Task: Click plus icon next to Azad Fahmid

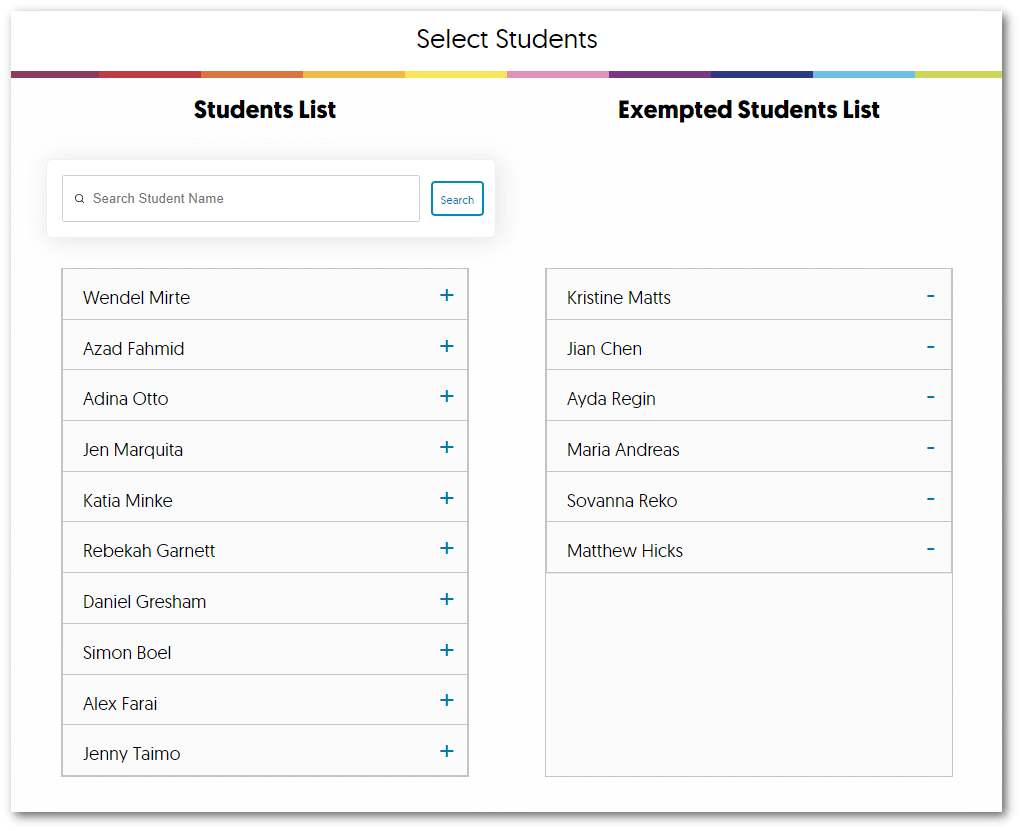Action: [446, 347]
